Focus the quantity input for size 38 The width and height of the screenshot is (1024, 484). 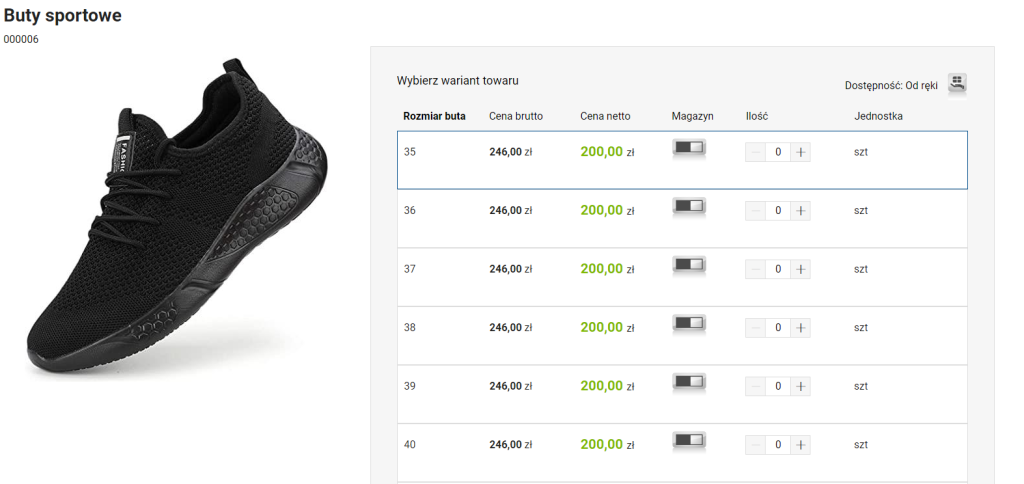tap(778, 328)
